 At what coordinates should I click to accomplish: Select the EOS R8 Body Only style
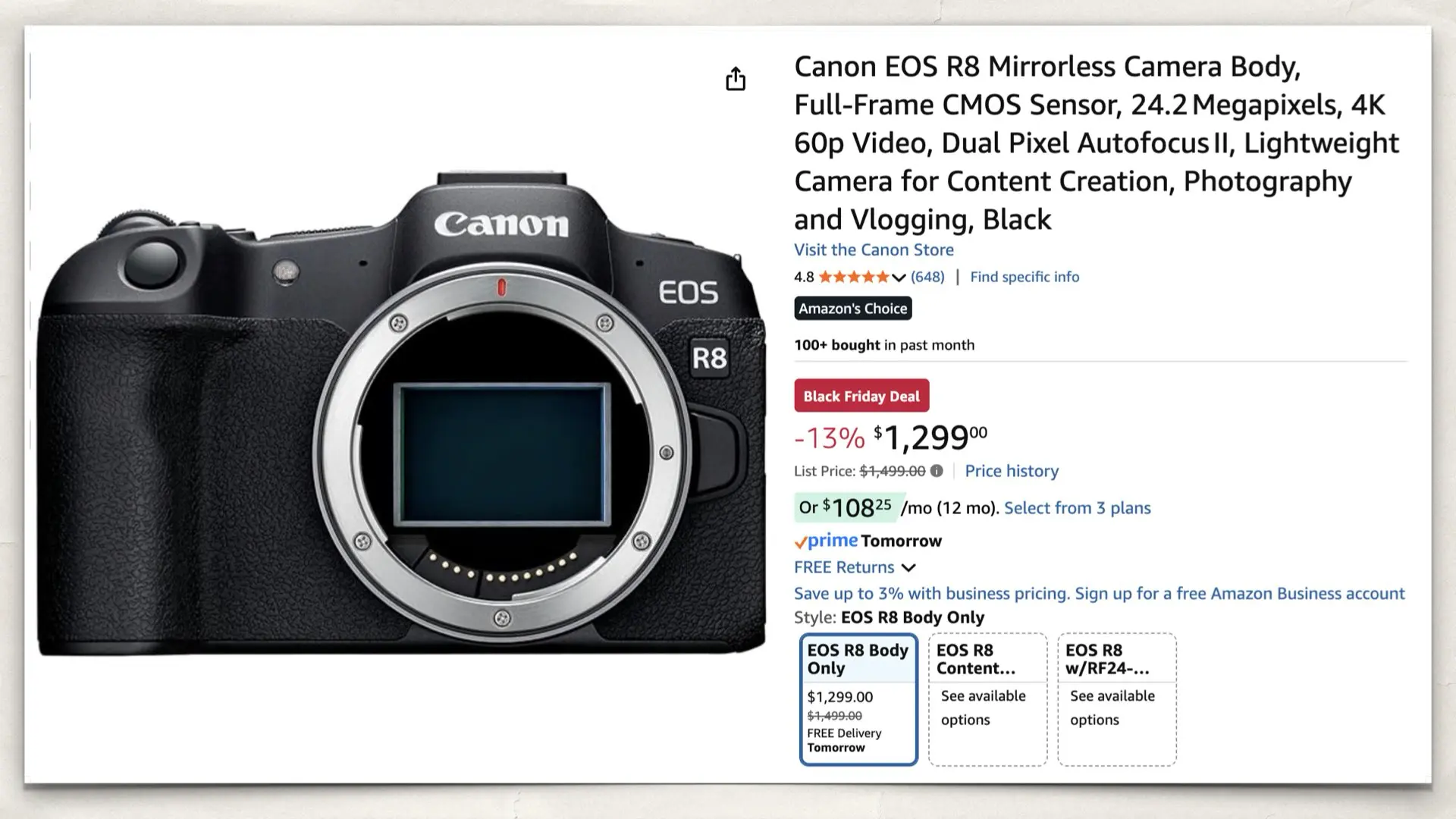coord(858,698)
